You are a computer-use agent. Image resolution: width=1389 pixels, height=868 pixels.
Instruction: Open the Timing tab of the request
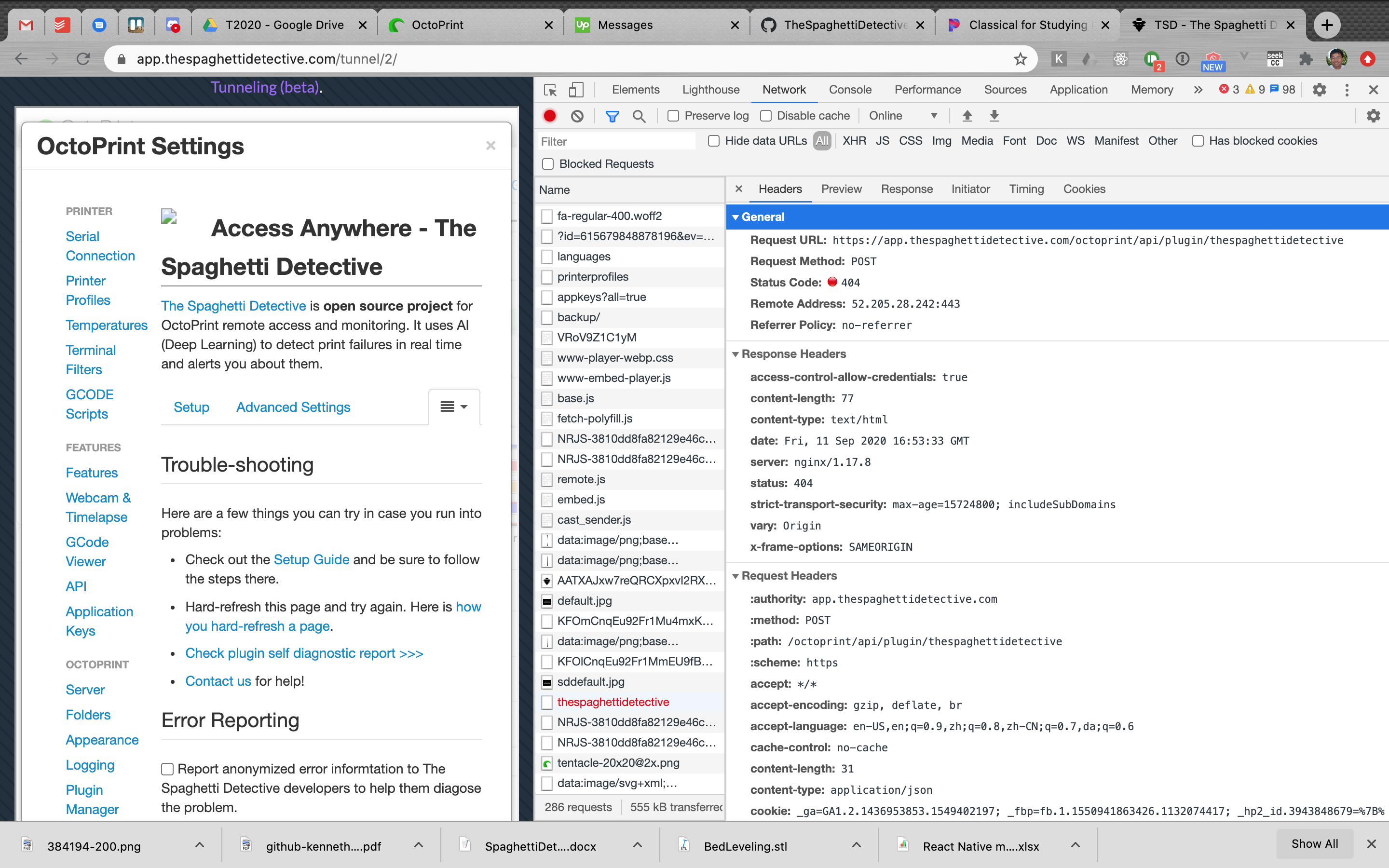pos(1026,189)
